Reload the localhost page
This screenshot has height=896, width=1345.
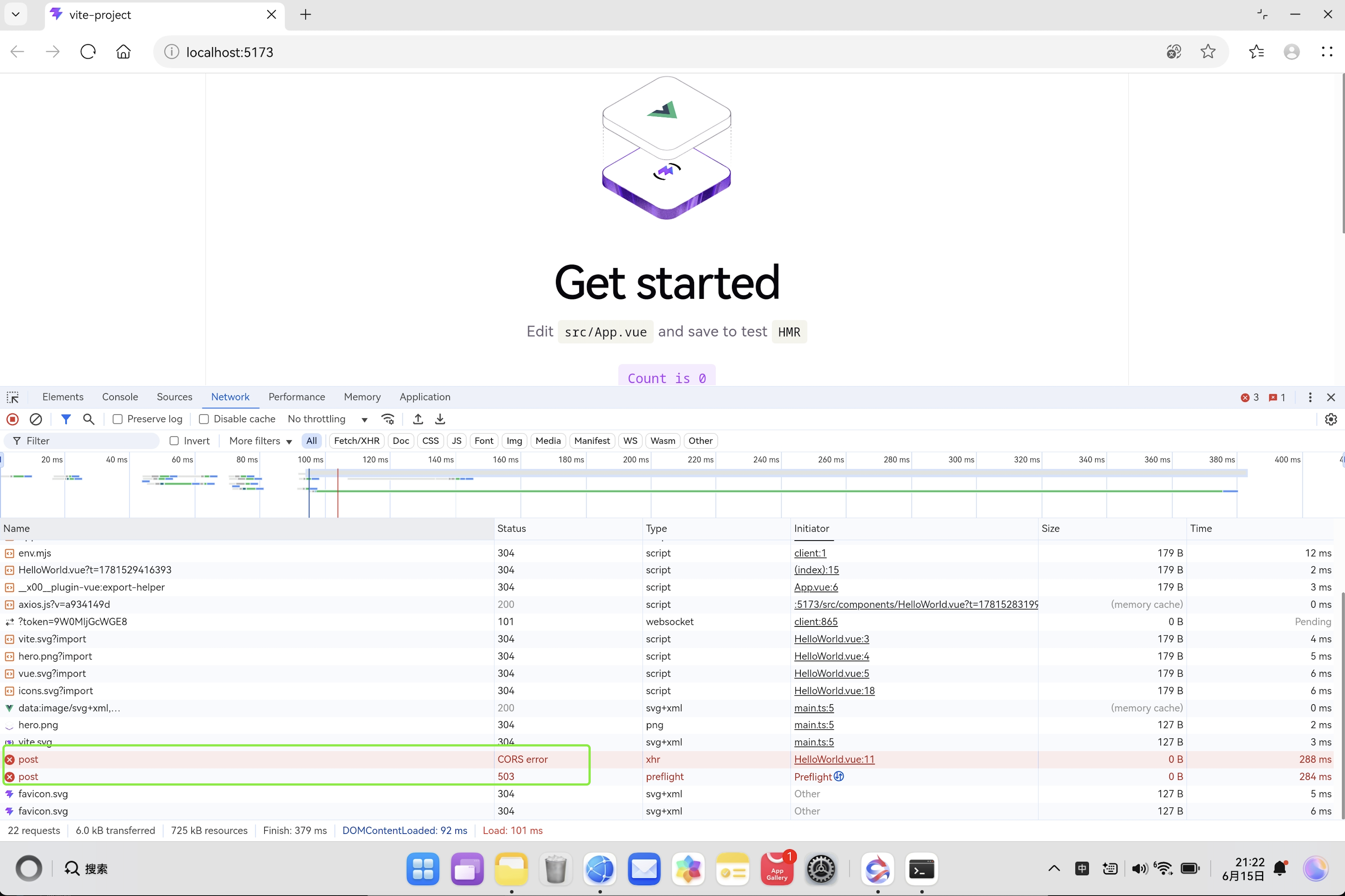click(x=88, y=52)
